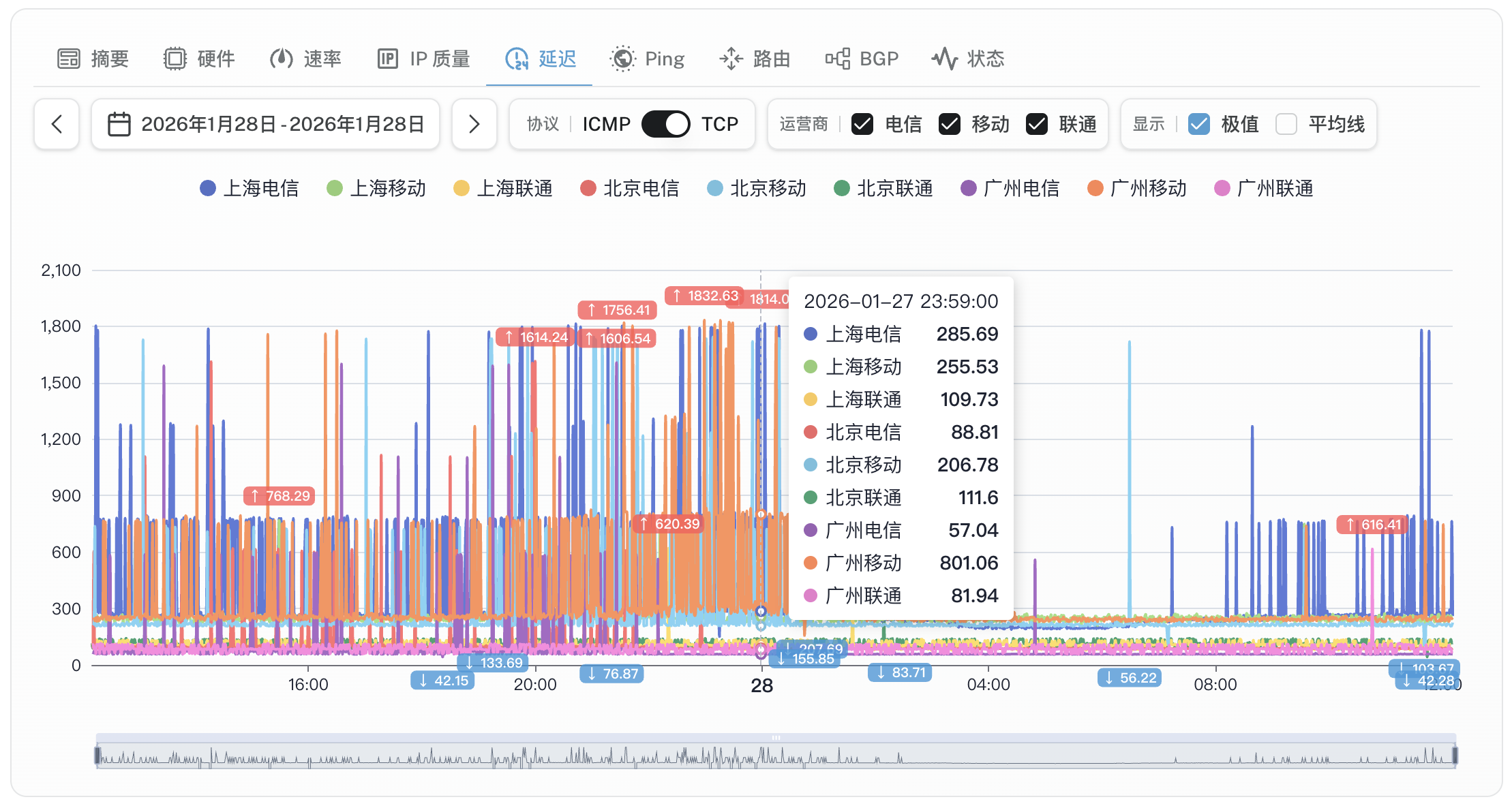Go to next date with right chevron
Image resolution: width=1512 pixels, height=808 pixels.
[x=474, y=124]
